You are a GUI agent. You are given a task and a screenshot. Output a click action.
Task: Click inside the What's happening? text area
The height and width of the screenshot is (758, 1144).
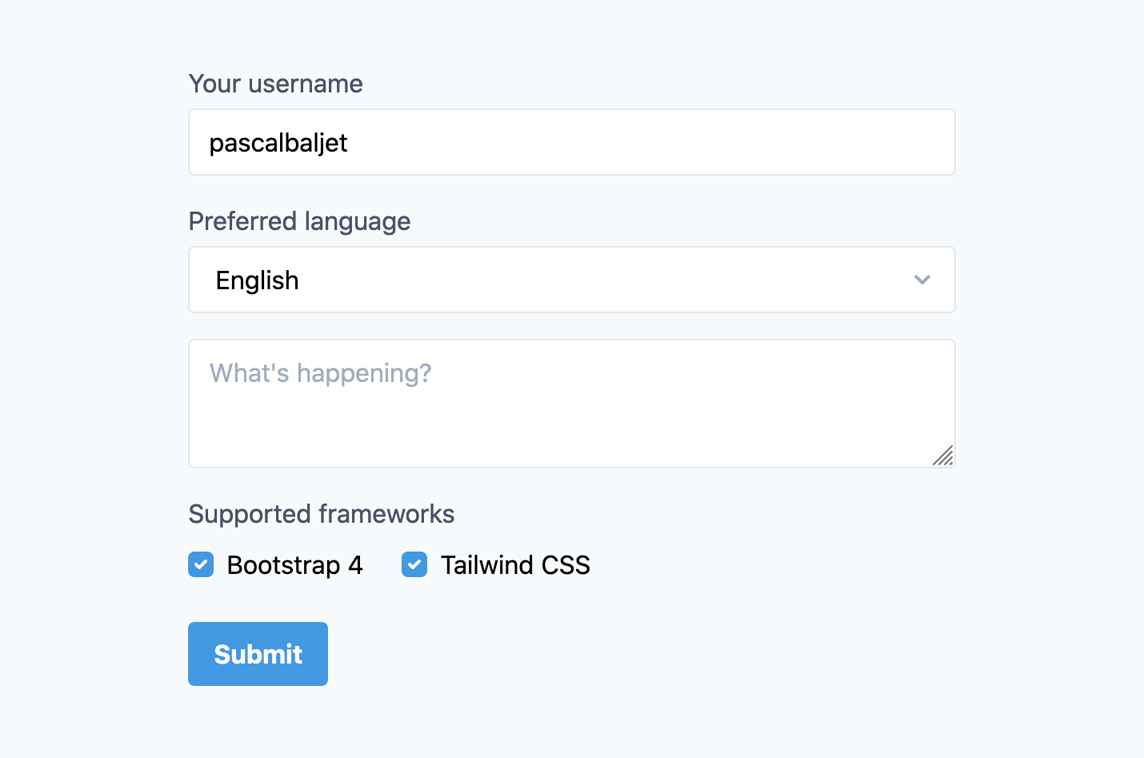(571, 403)
